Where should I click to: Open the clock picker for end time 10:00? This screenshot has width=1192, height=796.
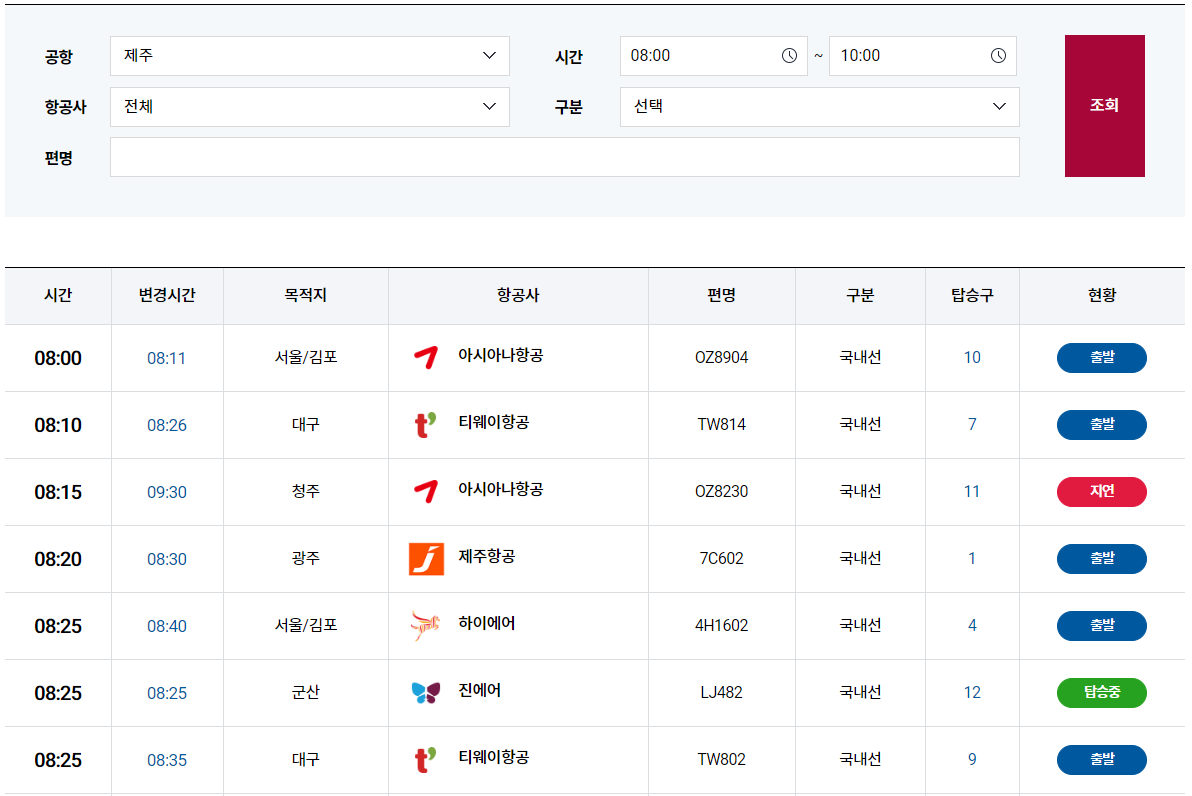click(998, 55)
